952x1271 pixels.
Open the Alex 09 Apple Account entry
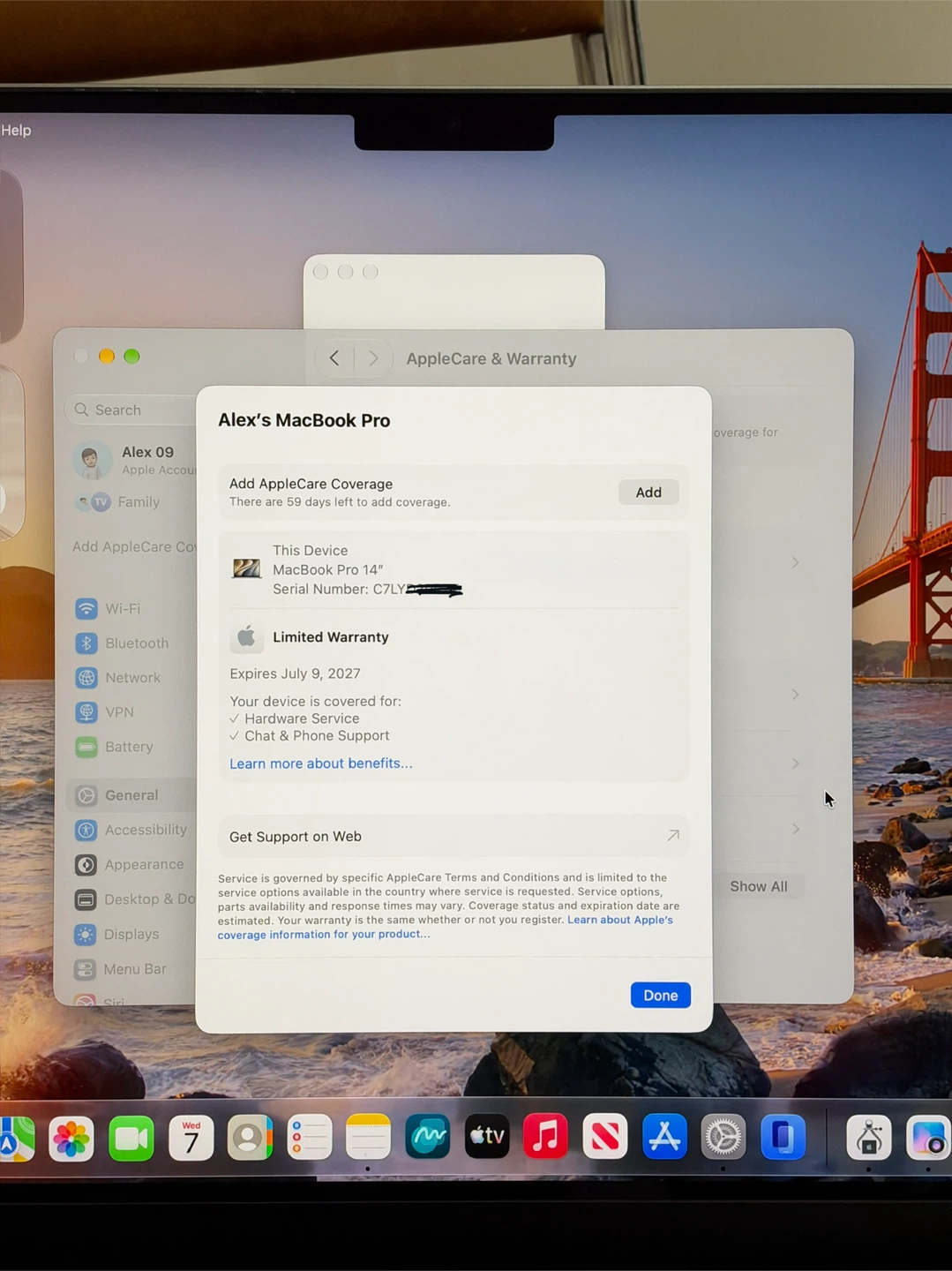[134, 460]
